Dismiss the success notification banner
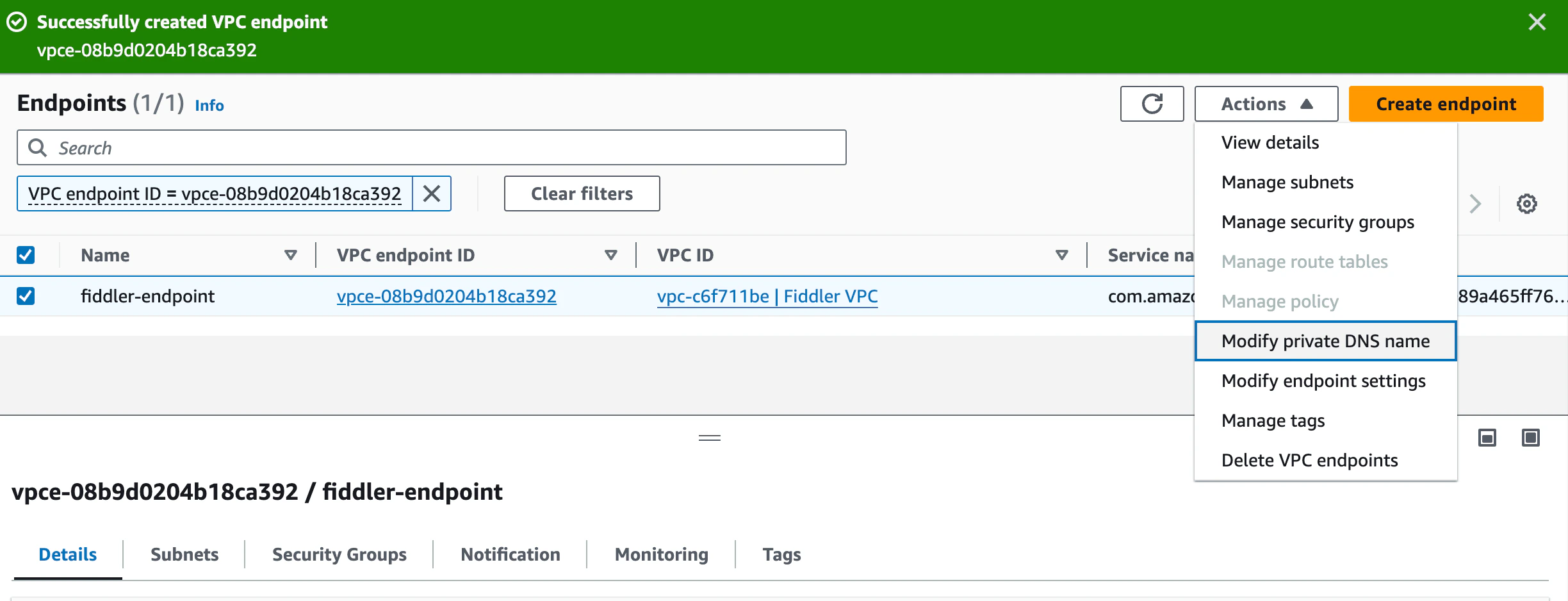This screenshot has width=1568, height=601. point(1537,22)
